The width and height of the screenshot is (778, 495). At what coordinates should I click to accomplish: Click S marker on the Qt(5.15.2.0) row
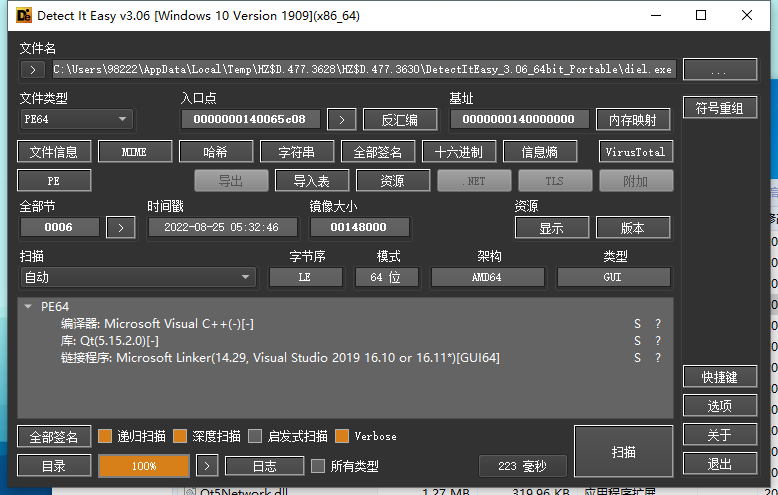pos(637,341)
